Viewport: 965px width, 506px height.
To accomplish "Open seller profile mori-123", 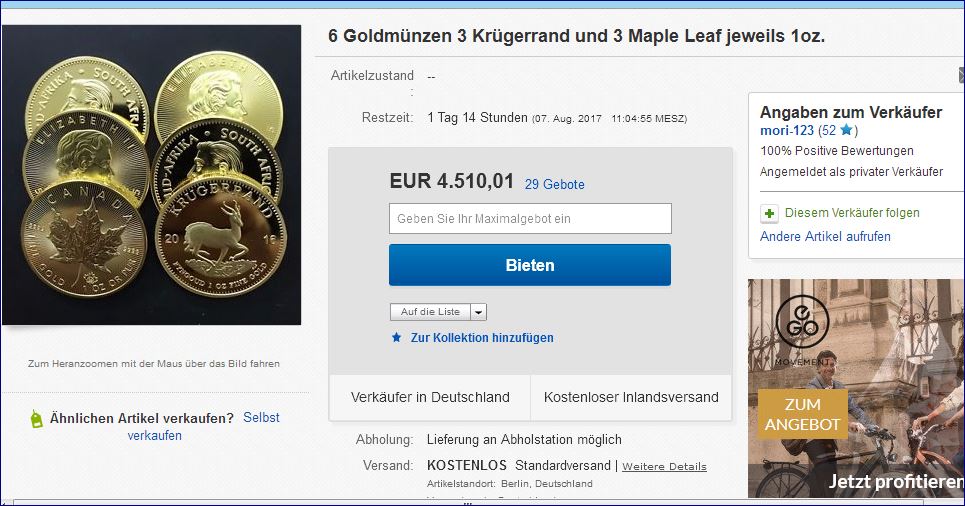I will click(x=787, y=131).
